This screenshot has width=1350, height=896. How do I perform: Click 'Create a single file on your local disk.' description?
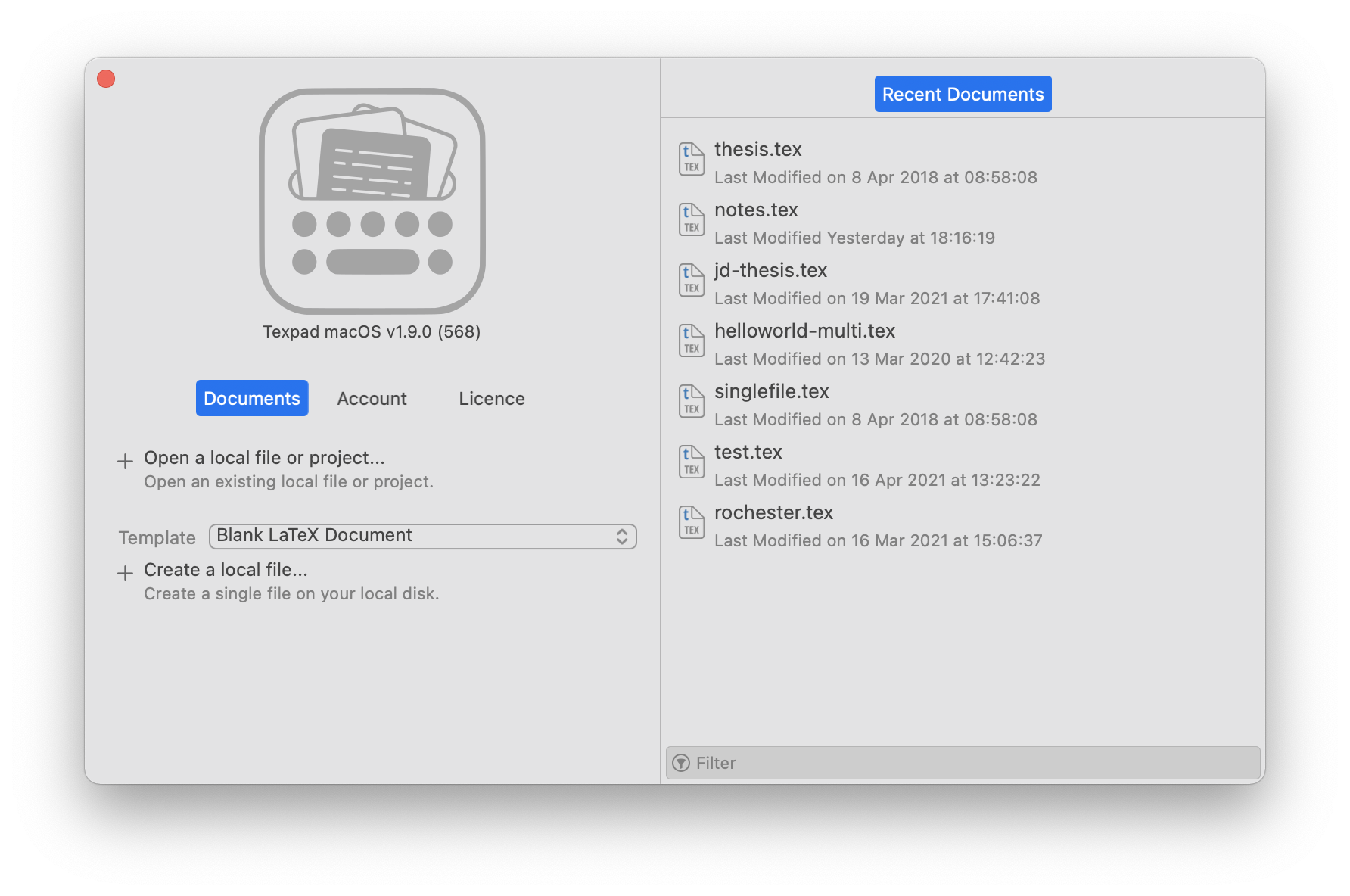pyautogui.click(x=291, y=593)
